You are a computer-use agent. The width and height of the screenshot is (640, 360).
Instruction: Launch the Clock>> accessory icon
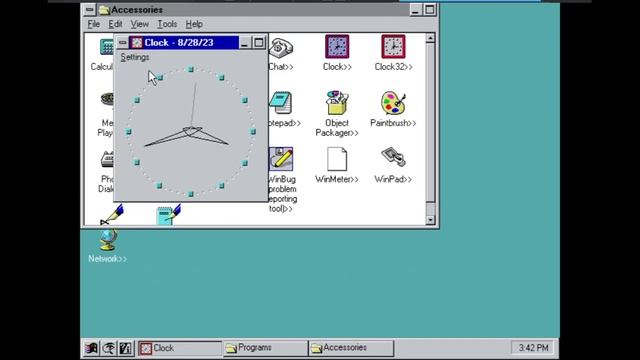[337, 47]
